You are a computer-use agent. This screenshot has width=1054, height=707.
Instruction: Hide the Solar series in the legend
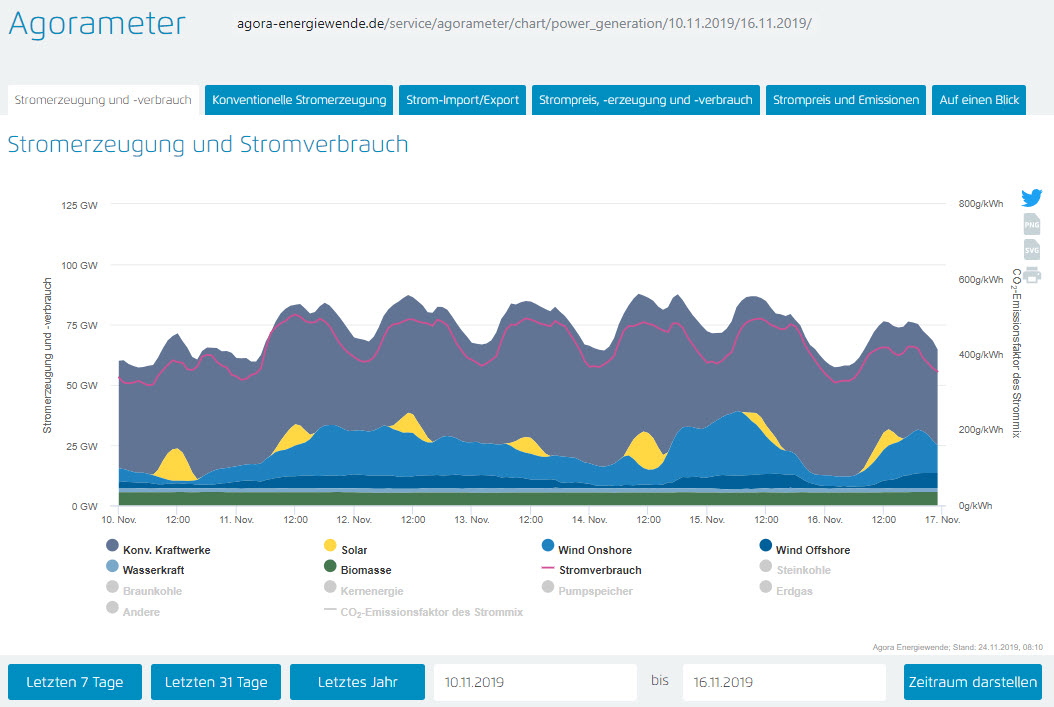coord(353,550)
